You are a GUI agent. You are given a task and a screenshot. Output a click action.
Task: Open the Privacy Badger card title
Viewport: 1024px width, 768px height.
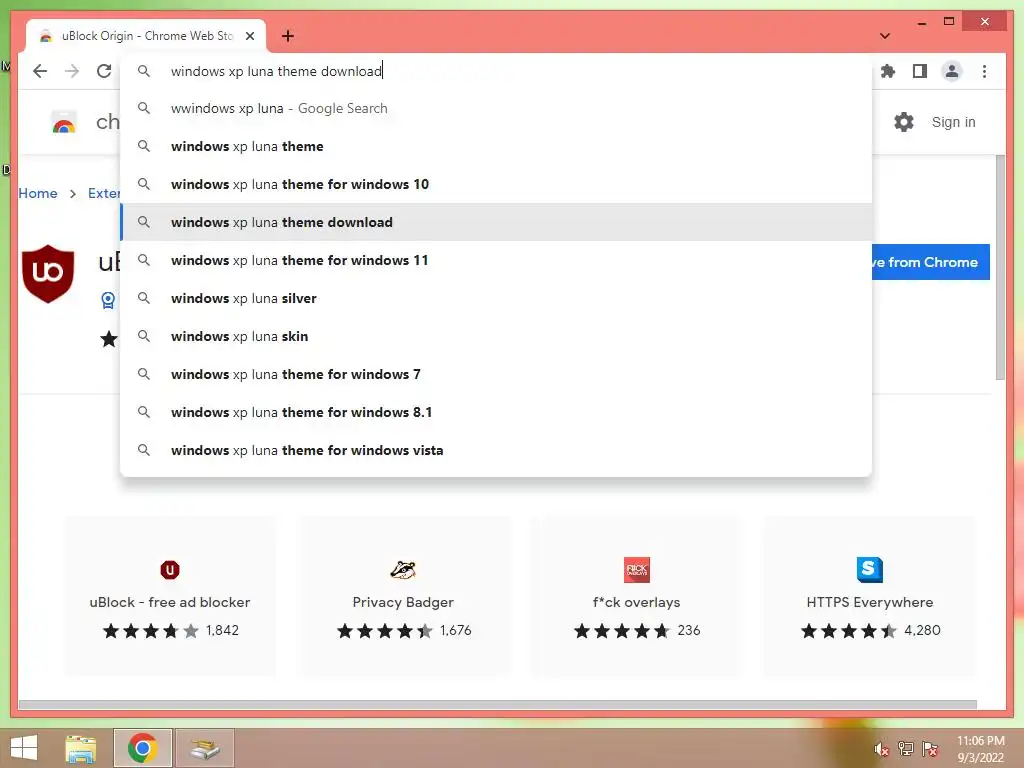pyautogui.click(x=403, y=602)
